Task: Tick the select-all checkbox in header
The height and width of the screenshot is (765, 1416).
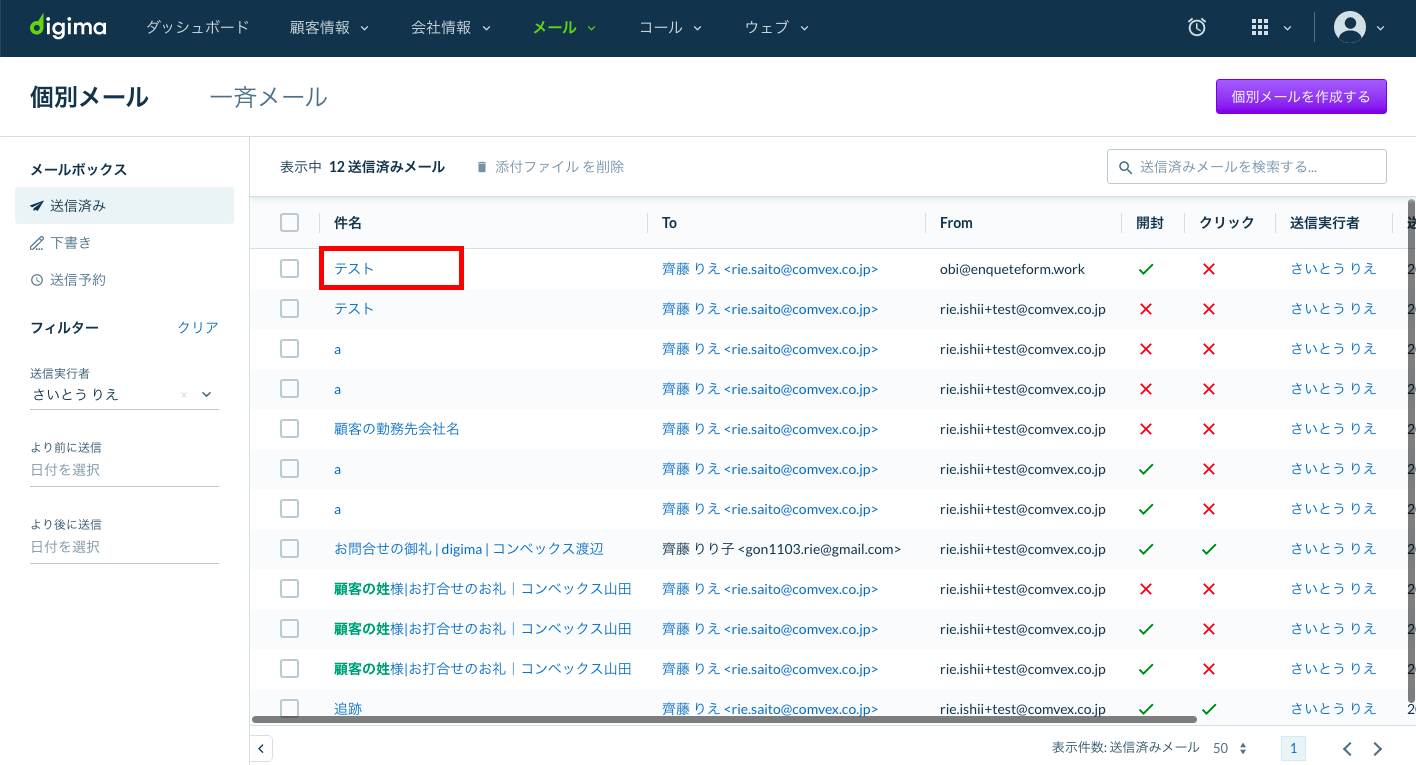Action: coord(290,222)
